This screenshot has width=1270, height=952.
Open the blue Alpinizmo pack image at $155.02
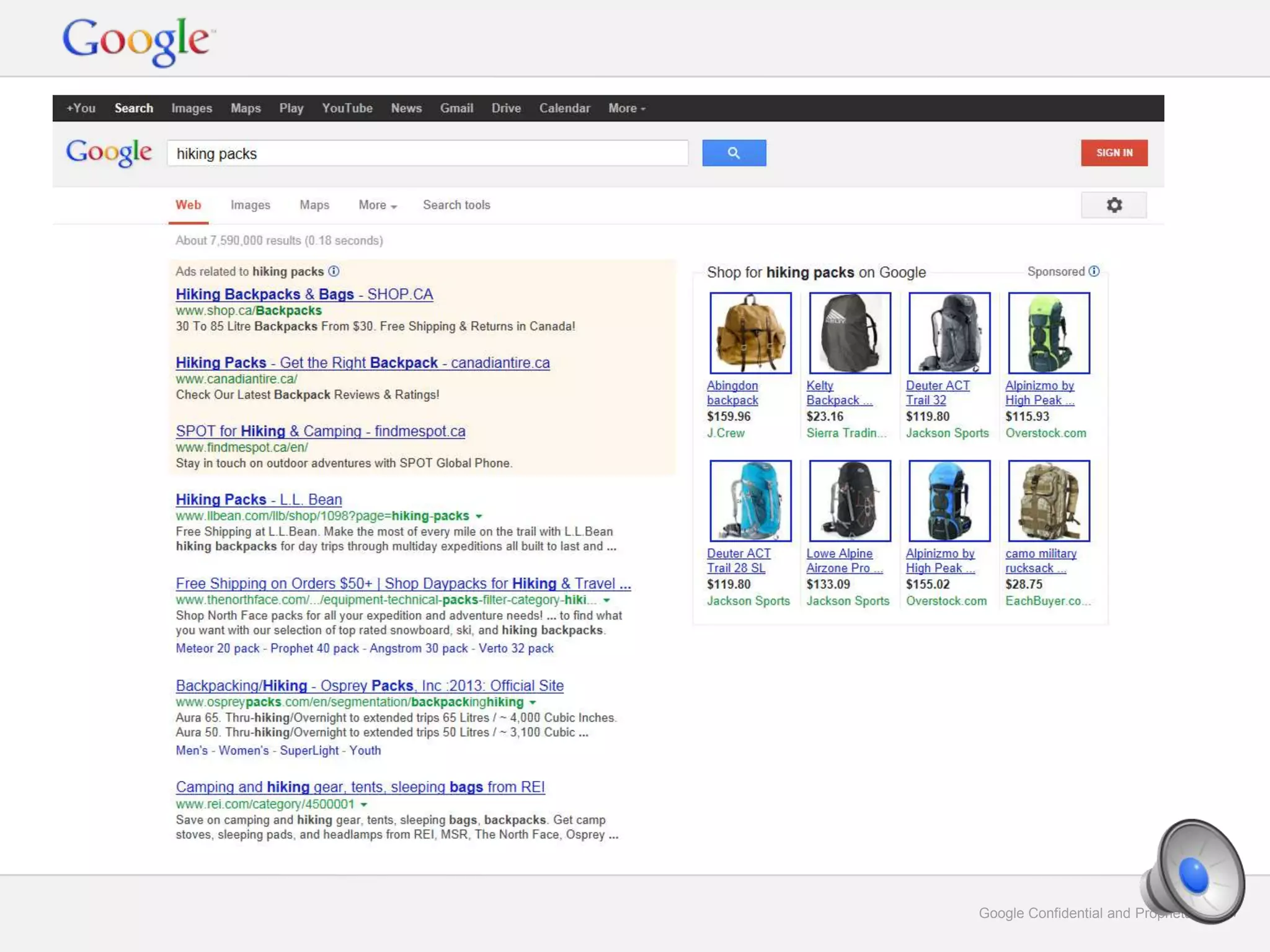(949, 501)
